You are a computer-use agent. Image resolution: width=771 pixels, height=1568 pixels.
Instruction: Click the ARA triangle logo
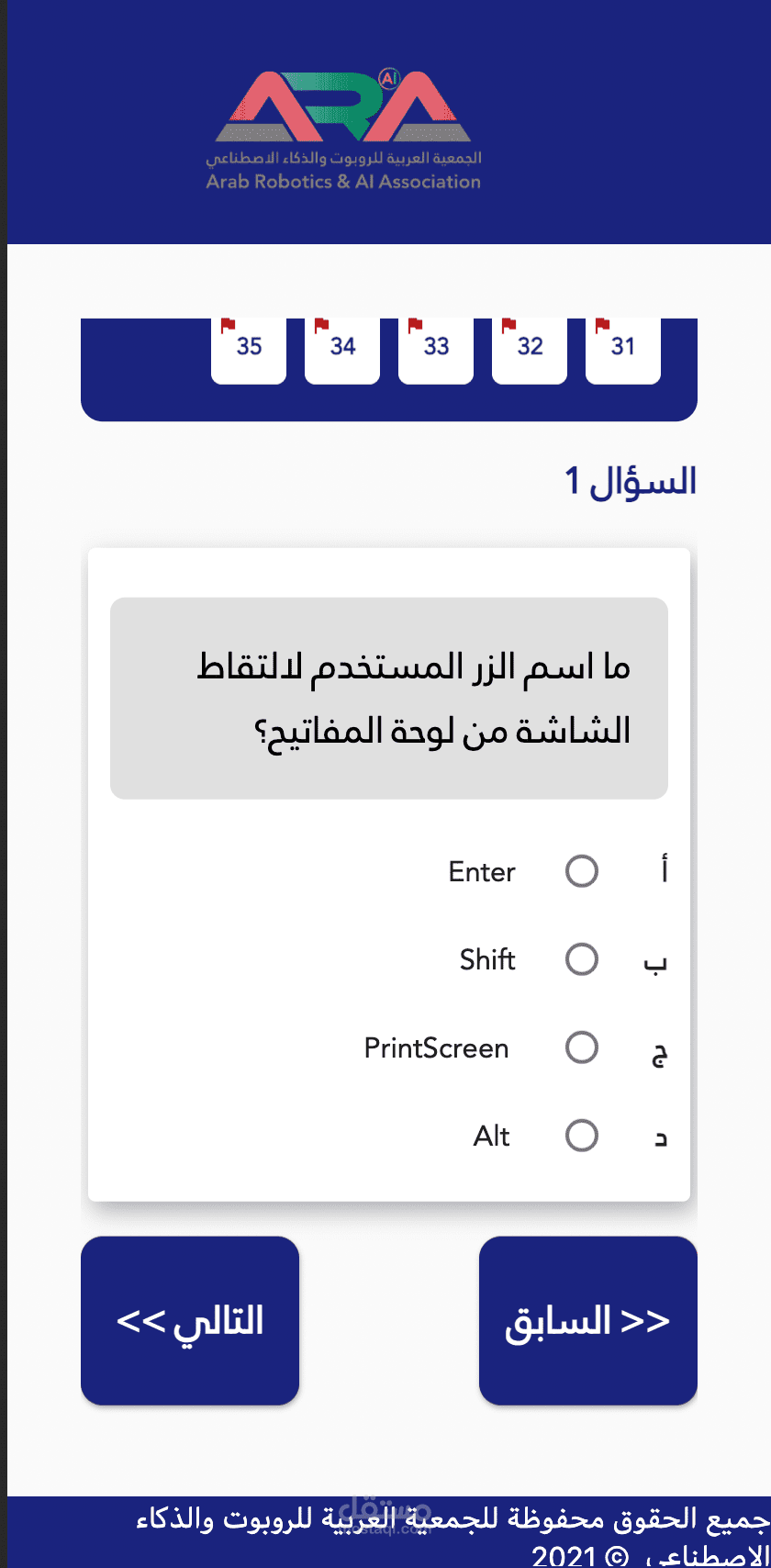point(343,108)
